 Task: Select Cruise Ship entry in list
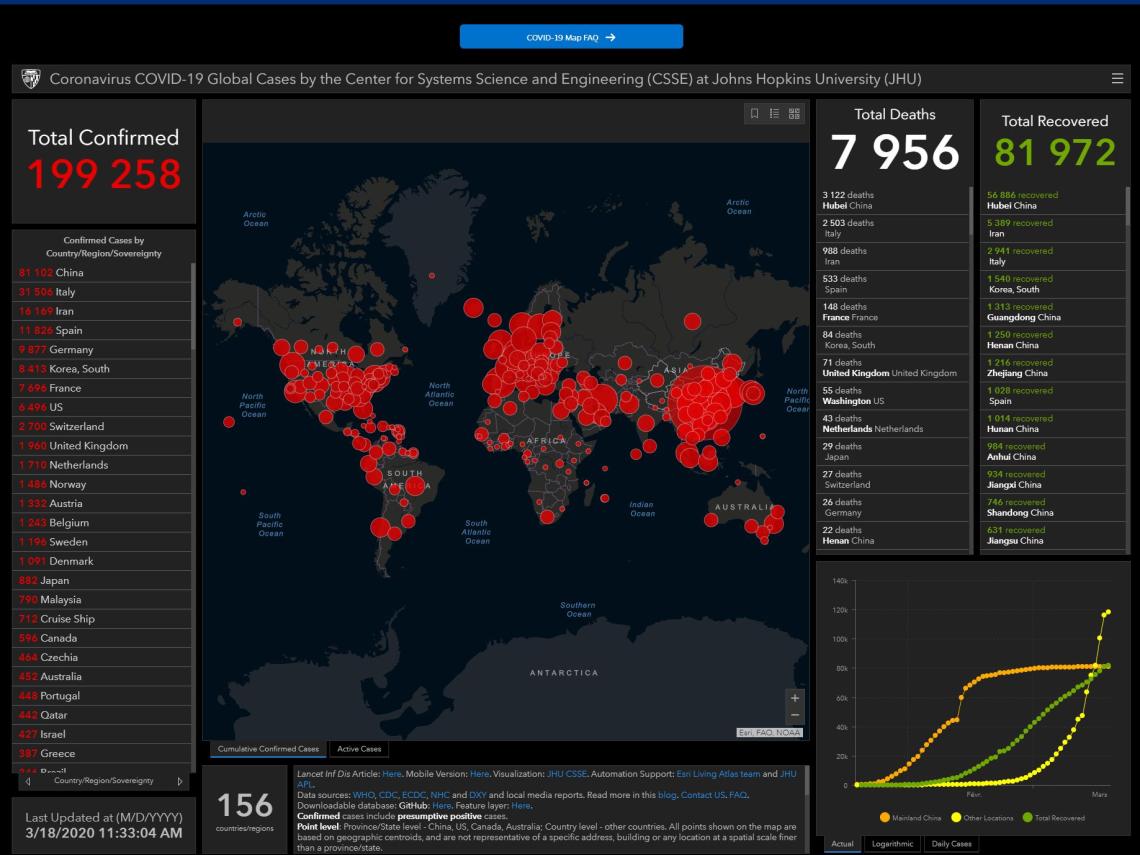[103, 619]
